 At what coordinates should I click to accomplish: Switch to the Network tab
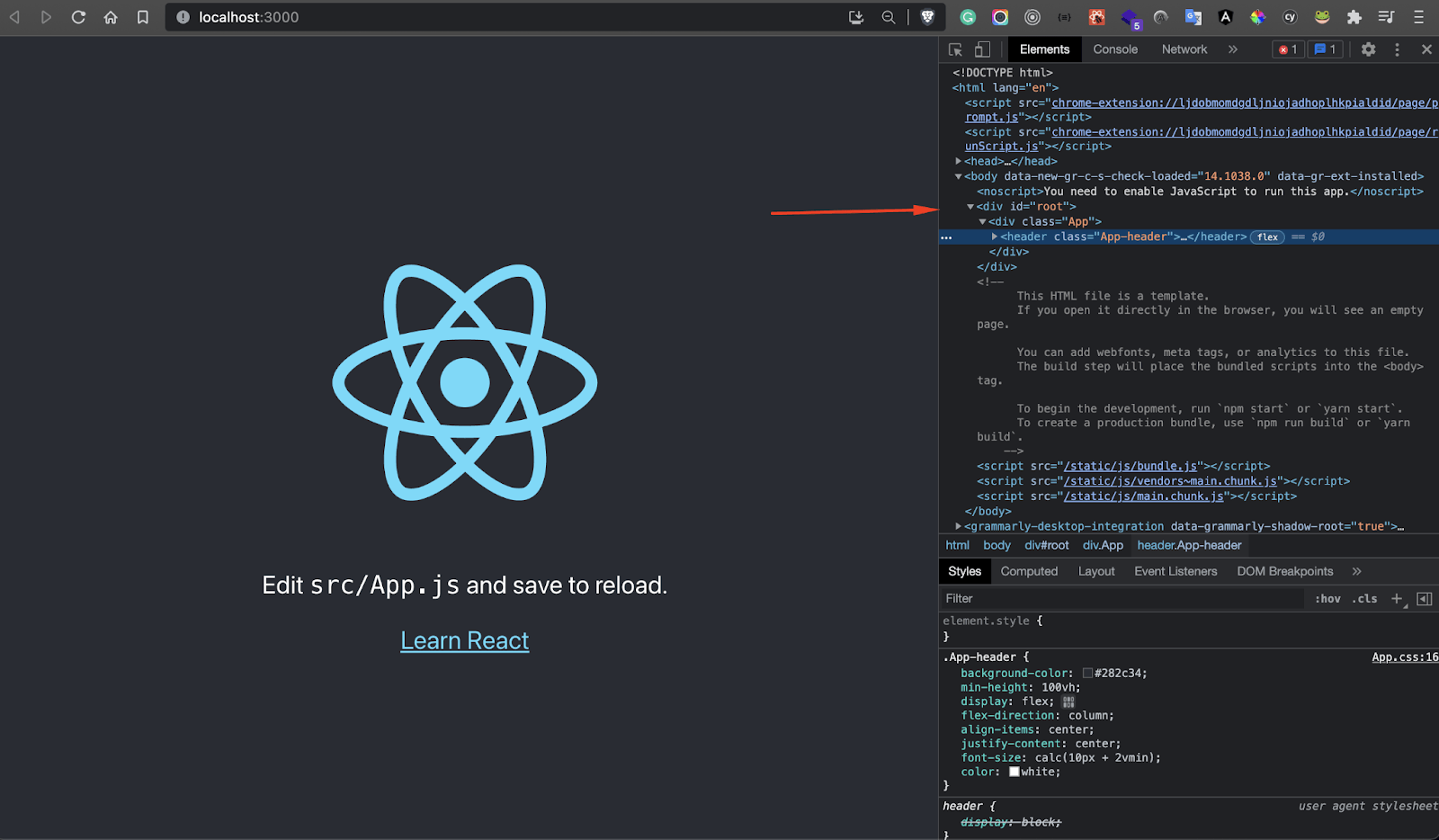click(1184, 49)
